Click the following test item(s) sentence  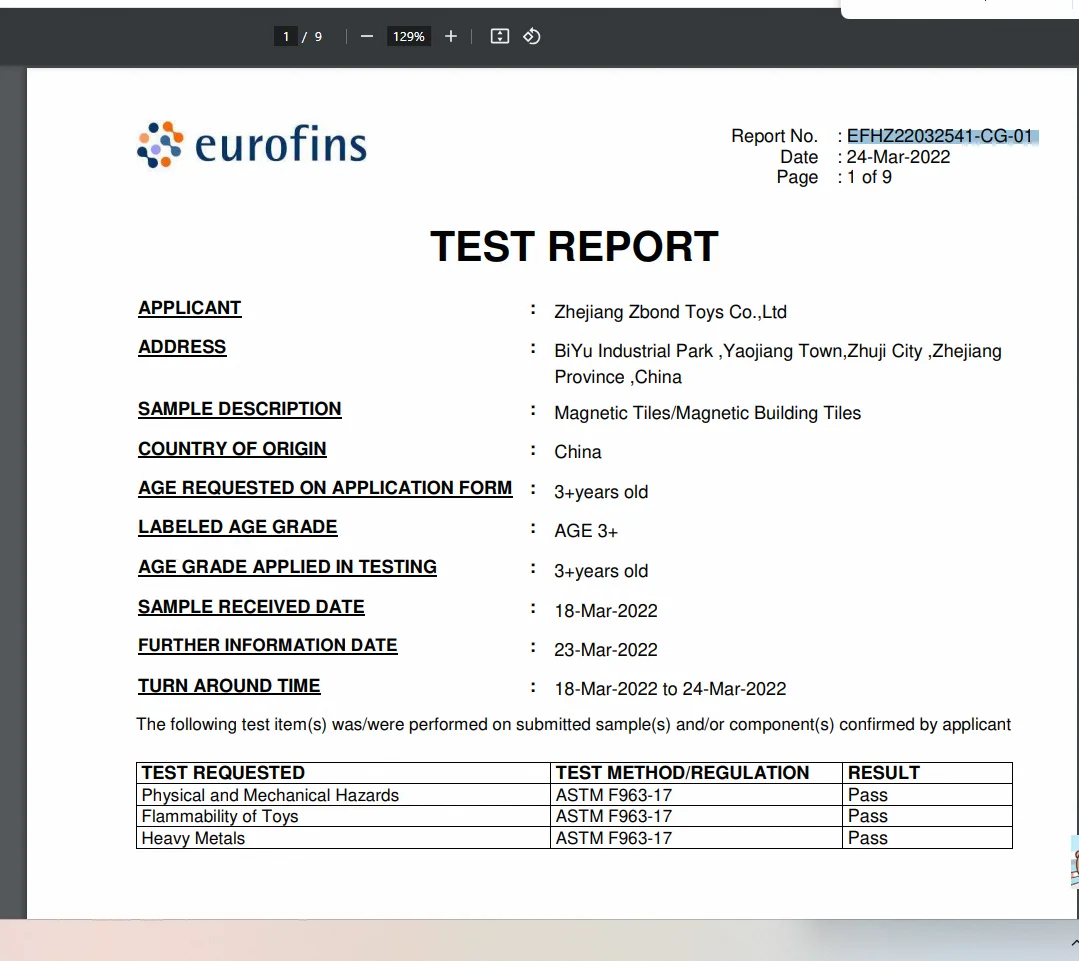(x=573, y=724)
